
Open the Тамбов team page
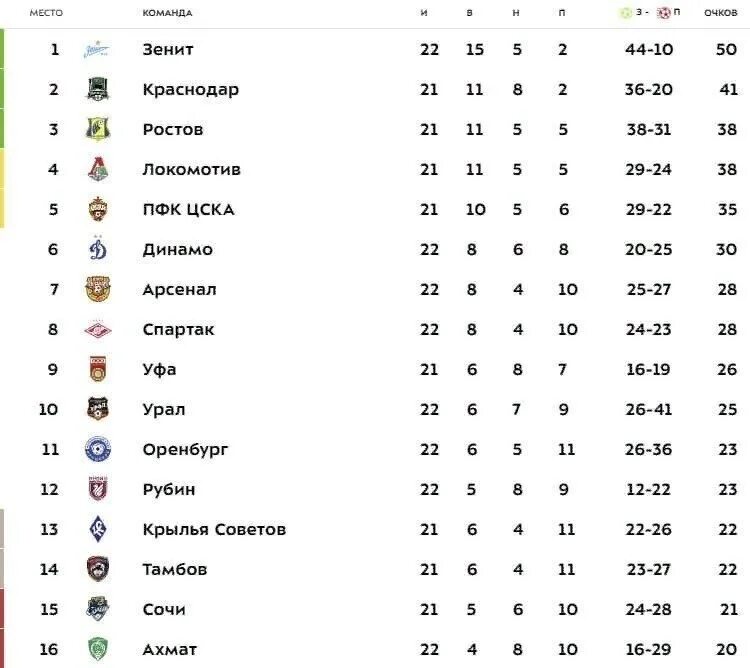click(x=175, y=569)
